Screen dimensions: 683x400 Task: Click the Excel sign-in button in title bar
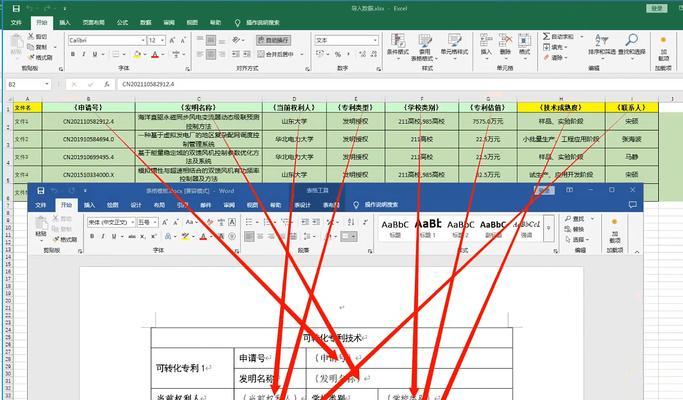656,8
